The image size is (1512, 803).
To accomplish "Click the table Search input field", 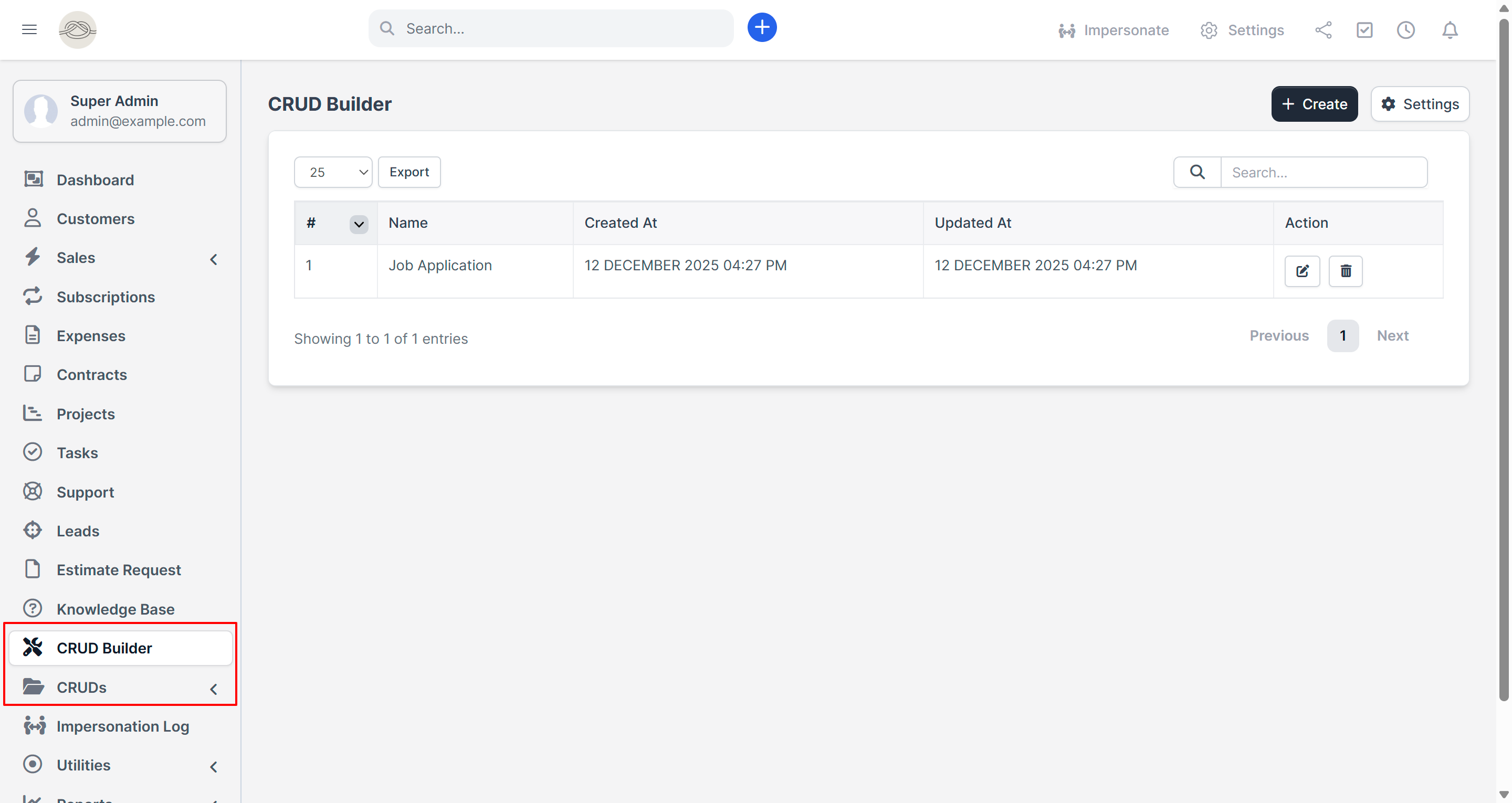I will coord(1323,172).
